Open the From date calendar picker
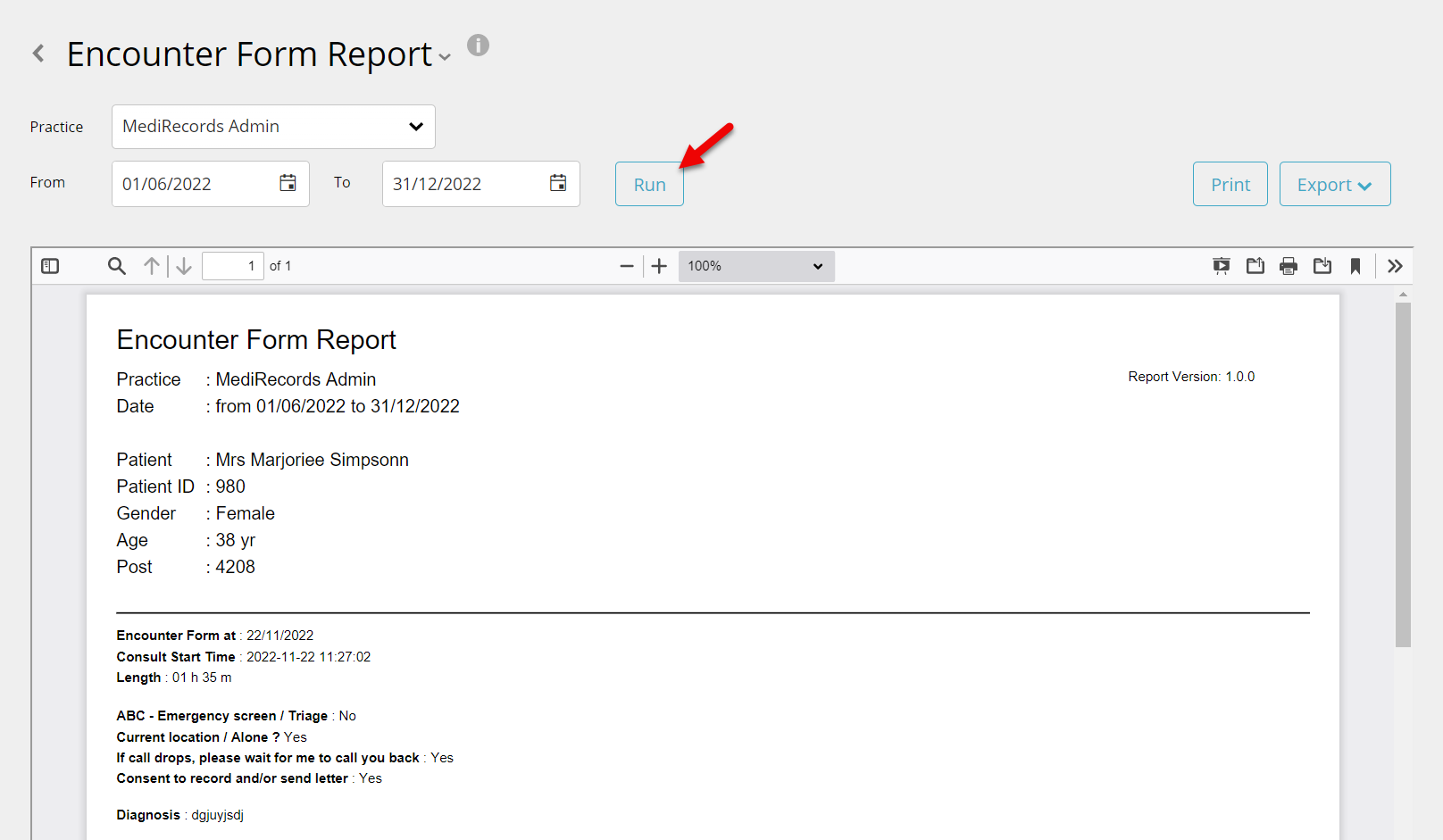 click(x=288, y=183)
